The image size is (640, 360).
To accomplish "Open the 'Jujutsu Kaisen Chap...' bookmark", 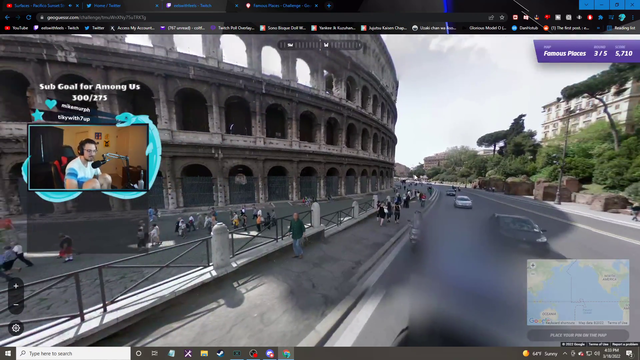I will point(384,28).
